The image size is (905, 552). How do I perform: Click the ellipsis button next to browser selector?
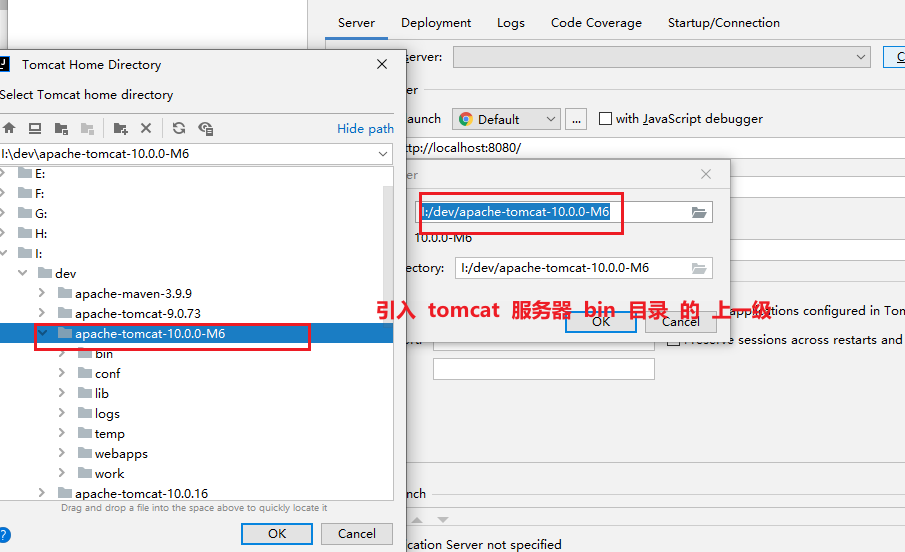pos(576,120)
